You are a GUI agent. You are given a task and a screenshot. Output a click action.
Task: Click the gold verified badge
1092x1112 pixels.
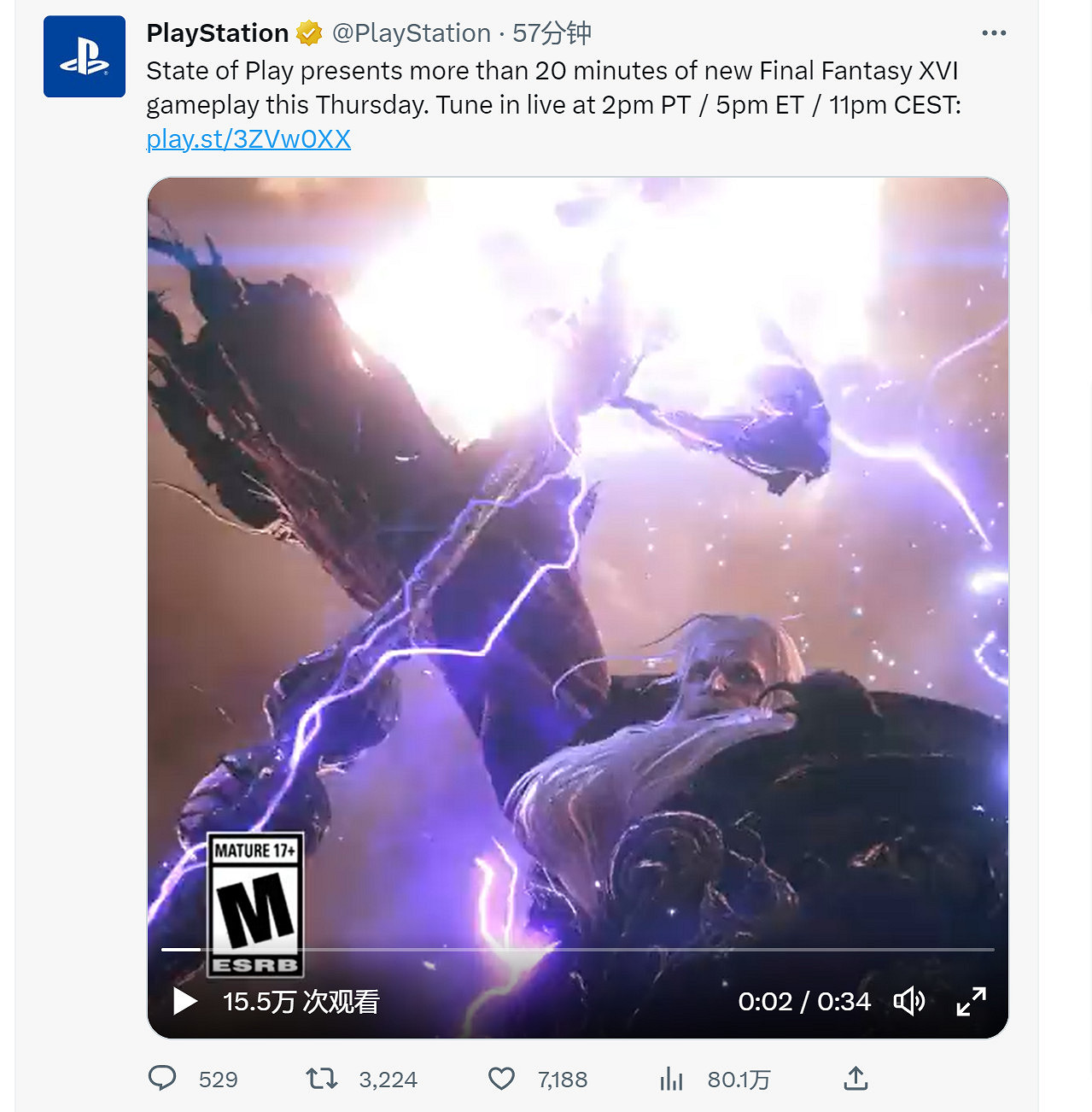click(308, 33)
